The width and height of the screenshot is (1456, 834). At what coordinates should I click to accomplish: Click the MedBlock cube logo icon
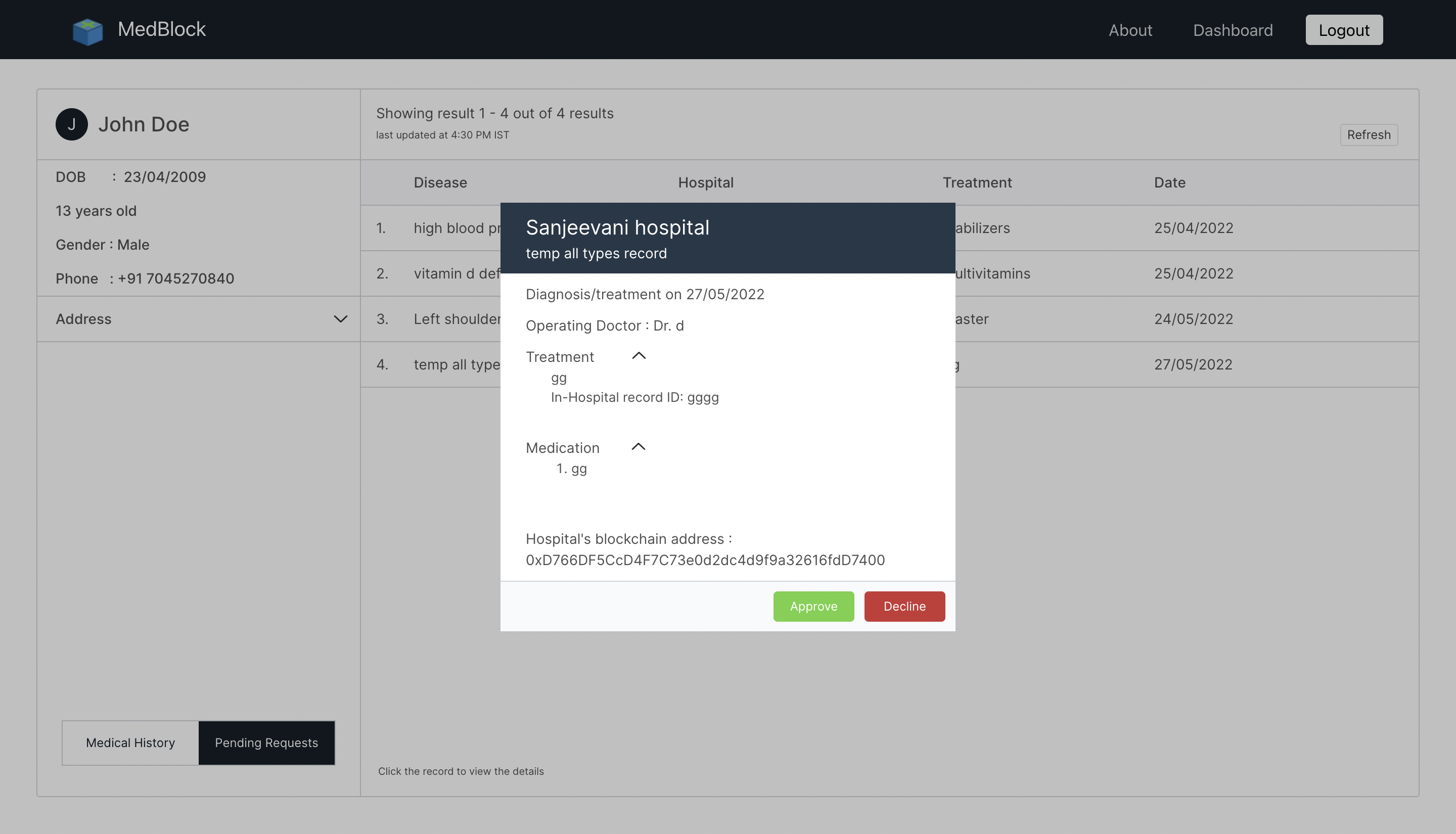(x=87, y=30)
